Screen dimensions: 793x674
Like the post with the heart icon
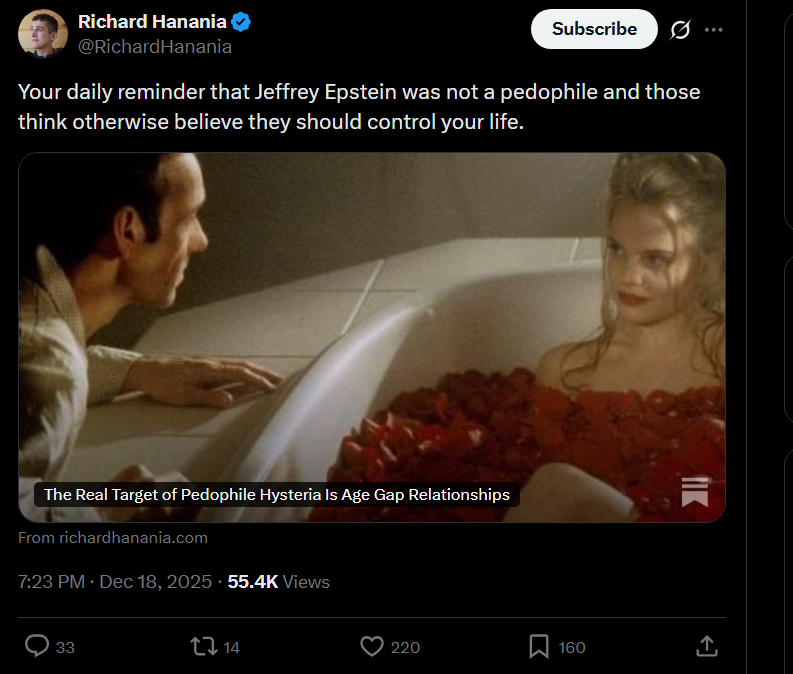(372, 647)
